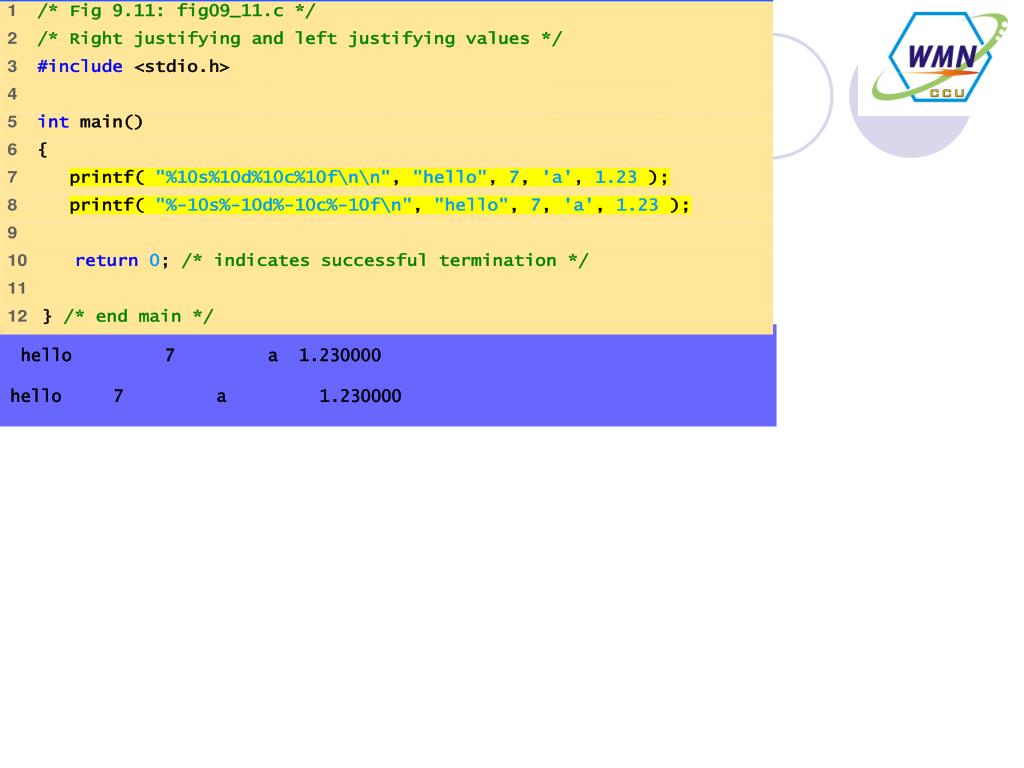The width and height of the screenshot is (1024, 768).
Task: Click the printf call on line 8
Action: pyautogui.click(x=379, y=205)
